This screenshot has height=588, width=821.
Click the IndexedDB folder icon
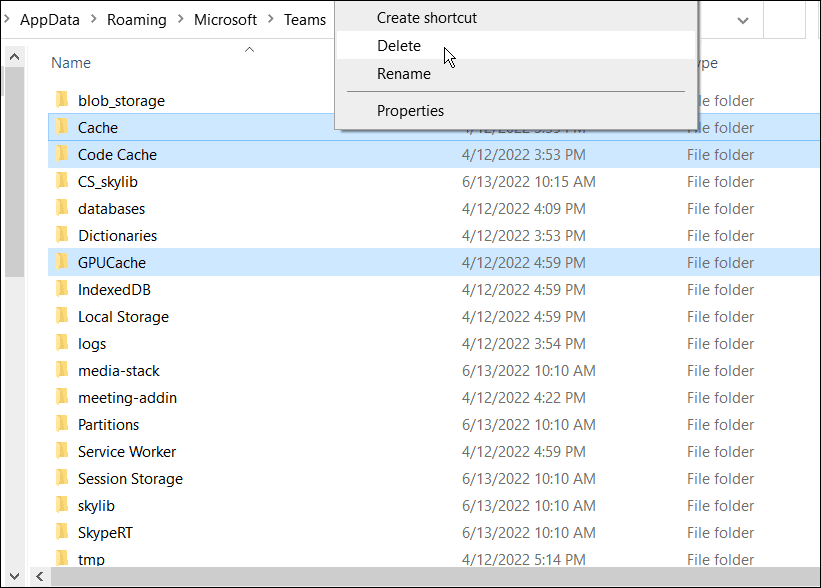pos(62,289)
